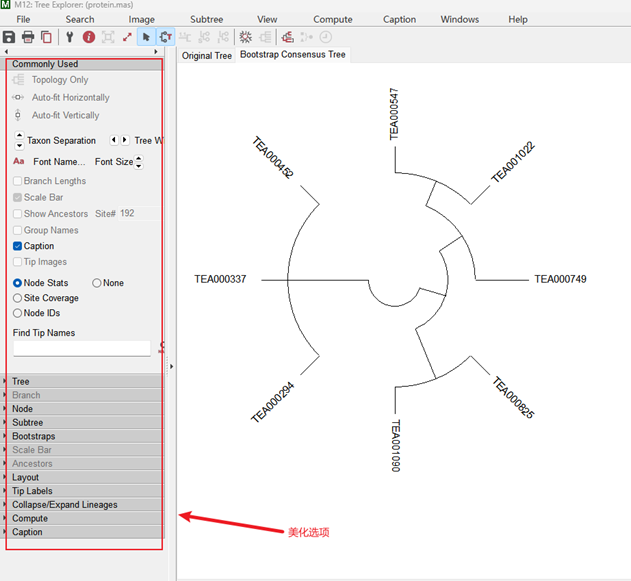
Task: Expand the Tip Labels section
Action: pyautogui.click(x=84, y=490)
